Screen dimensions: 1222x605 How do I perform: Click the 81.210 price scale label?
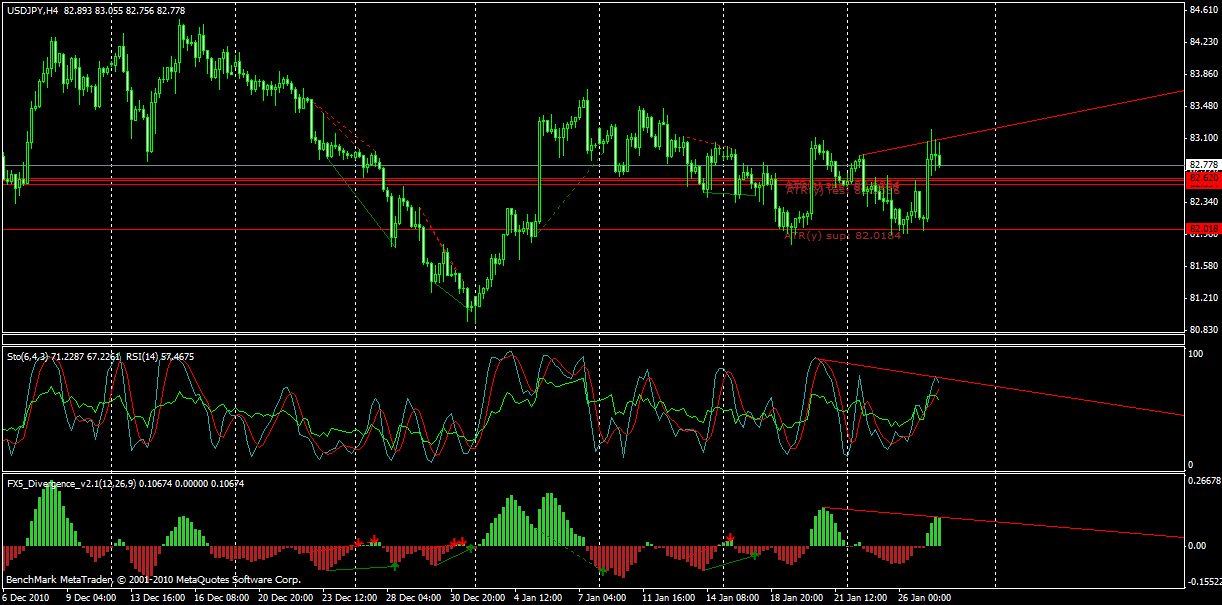click(1203, 298)
